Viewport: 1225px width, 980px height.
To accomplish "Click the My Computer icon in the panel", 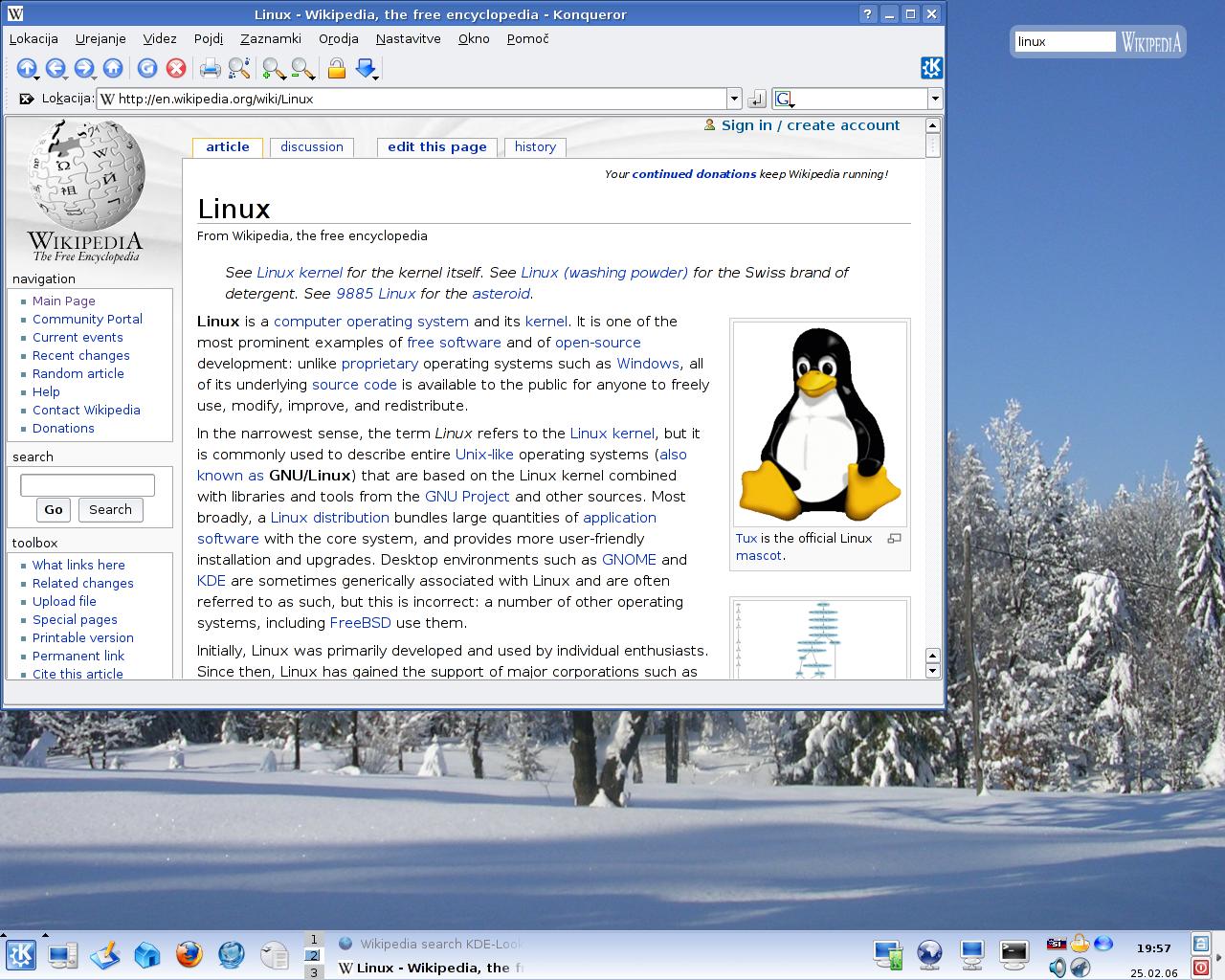I will tap(63, 954).
